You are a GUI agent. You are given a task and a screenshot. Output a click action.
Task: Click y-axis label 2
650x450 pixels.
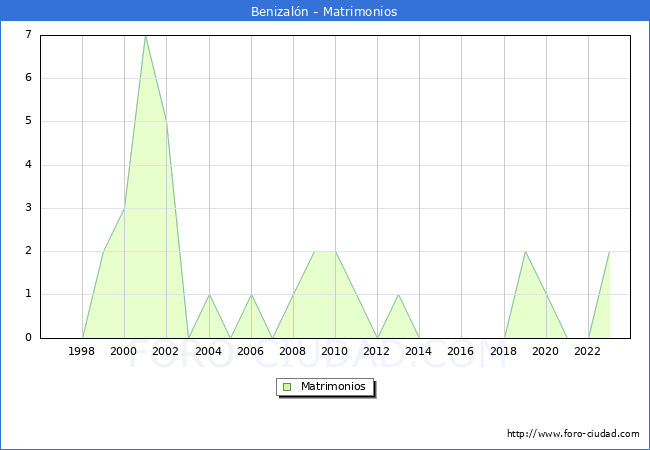point(29,251)
